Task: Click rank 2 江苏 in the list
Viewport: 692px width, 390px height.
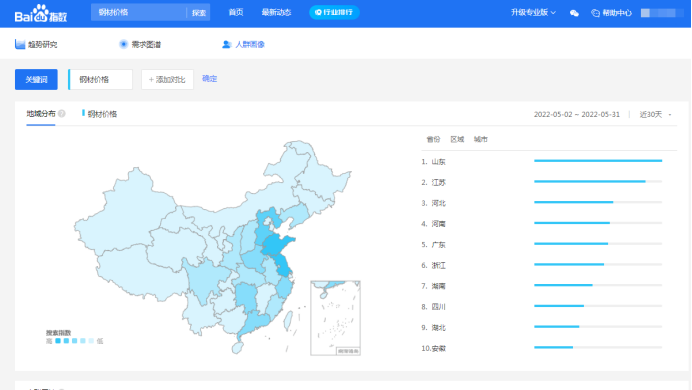Action: point(433,182)
